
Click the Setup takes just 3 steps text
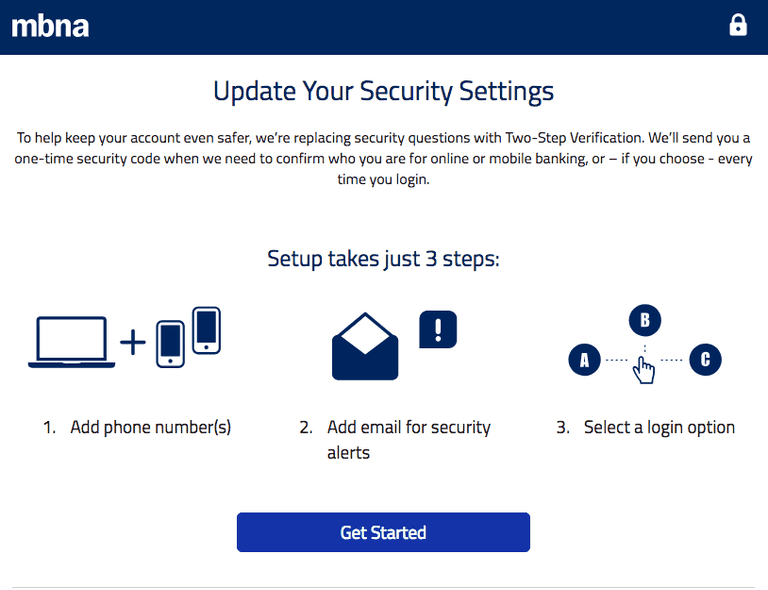click(384, 259)
